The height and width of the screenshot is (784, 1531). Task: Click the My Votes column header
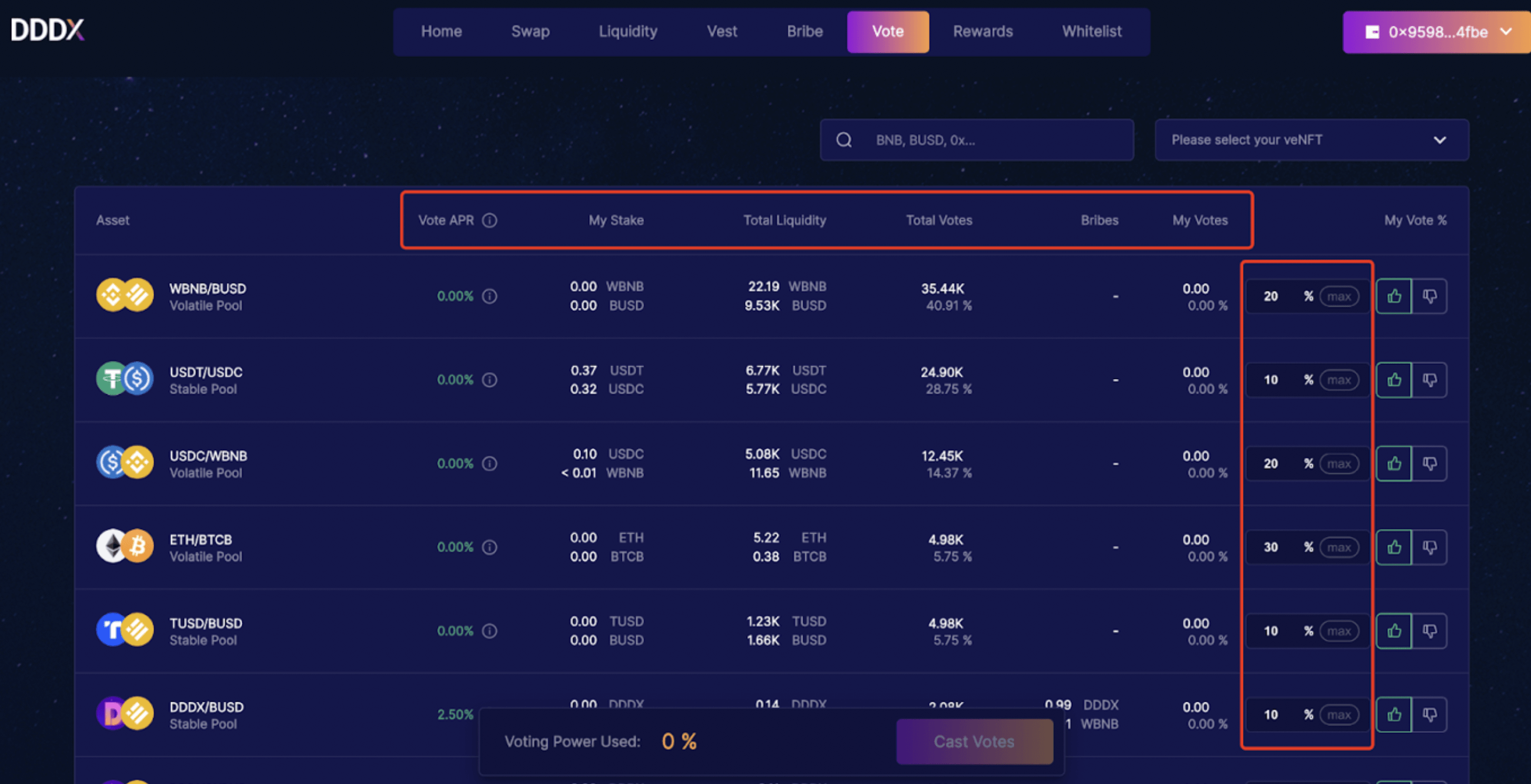point(1200,220)
